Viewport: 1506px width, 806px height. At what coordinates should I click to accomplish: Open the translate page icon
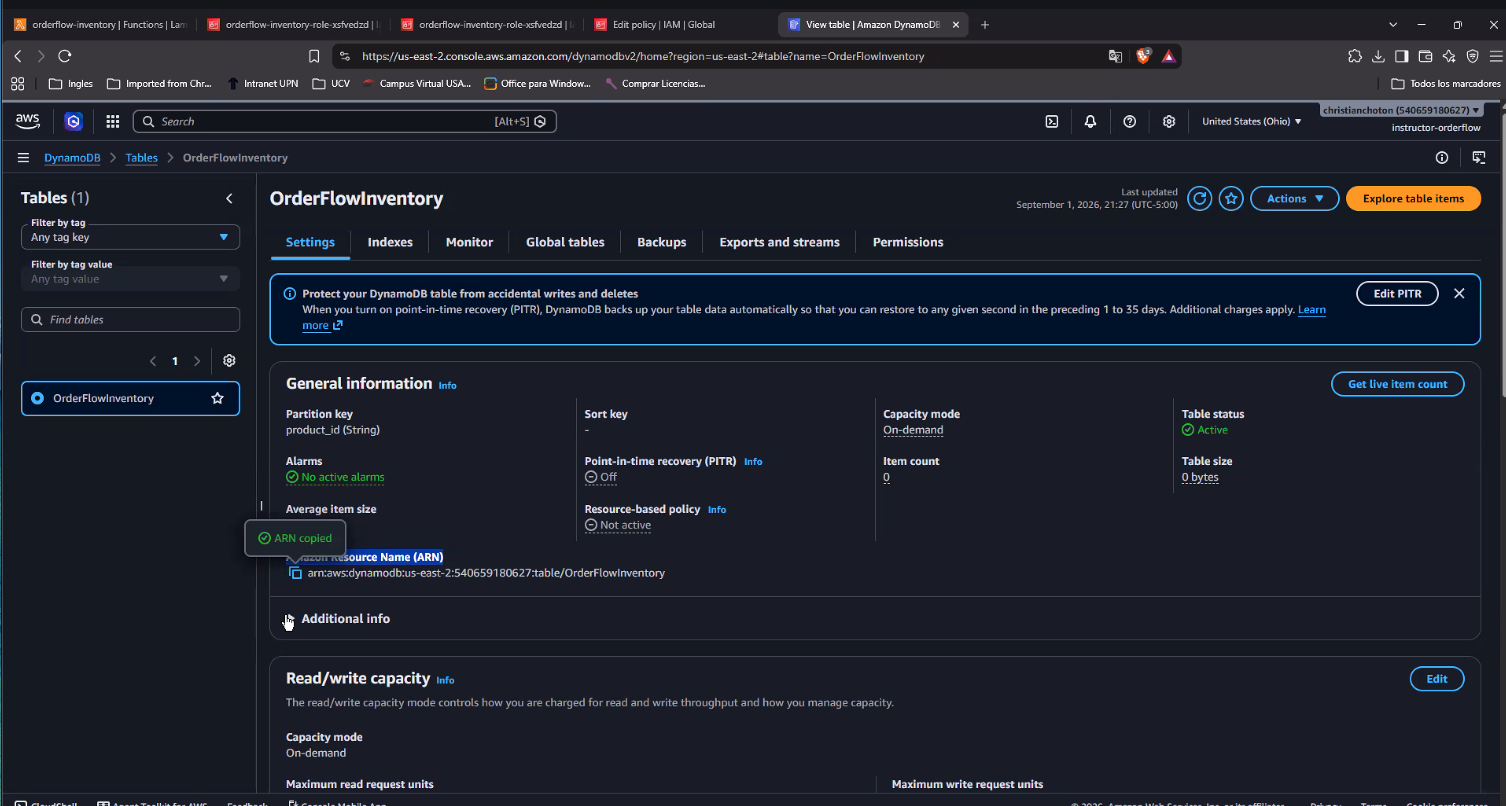[x=1115, y=56]
